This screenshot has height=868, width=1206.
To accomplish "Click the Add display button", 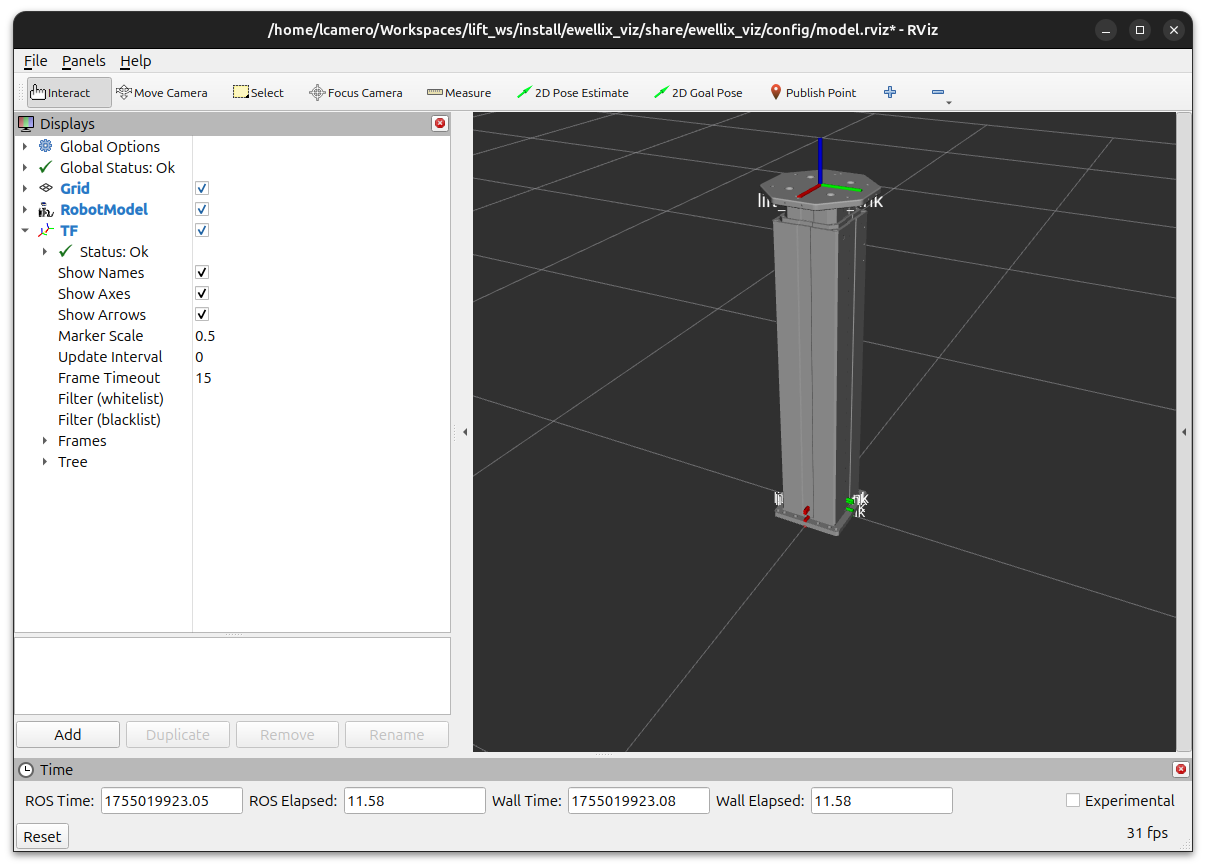I will point(68,734).
